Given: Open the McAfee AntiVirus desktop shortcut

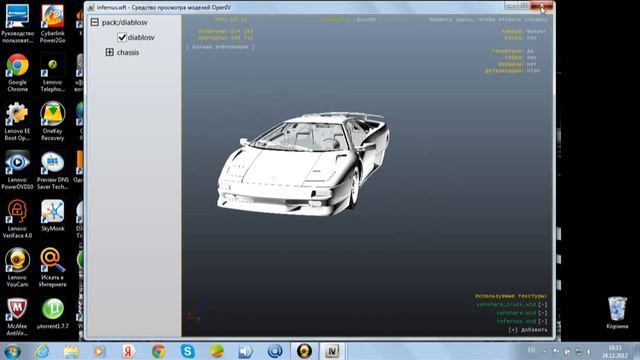Looking at the screenshot, I should click(18, 317).
